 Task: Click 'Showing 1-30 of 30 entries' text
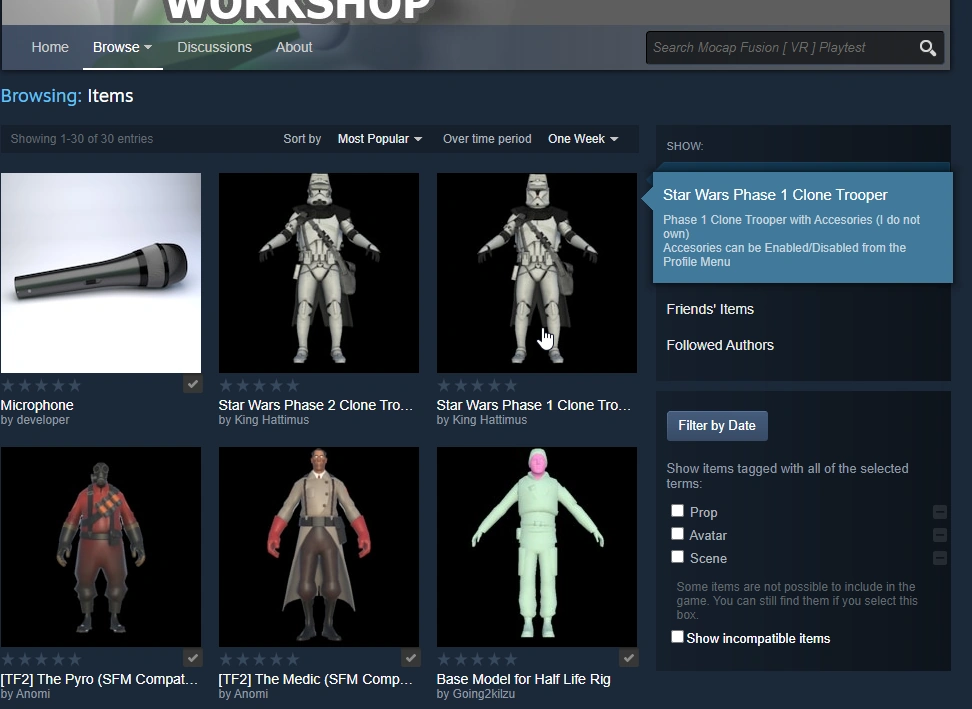point(82,139)
